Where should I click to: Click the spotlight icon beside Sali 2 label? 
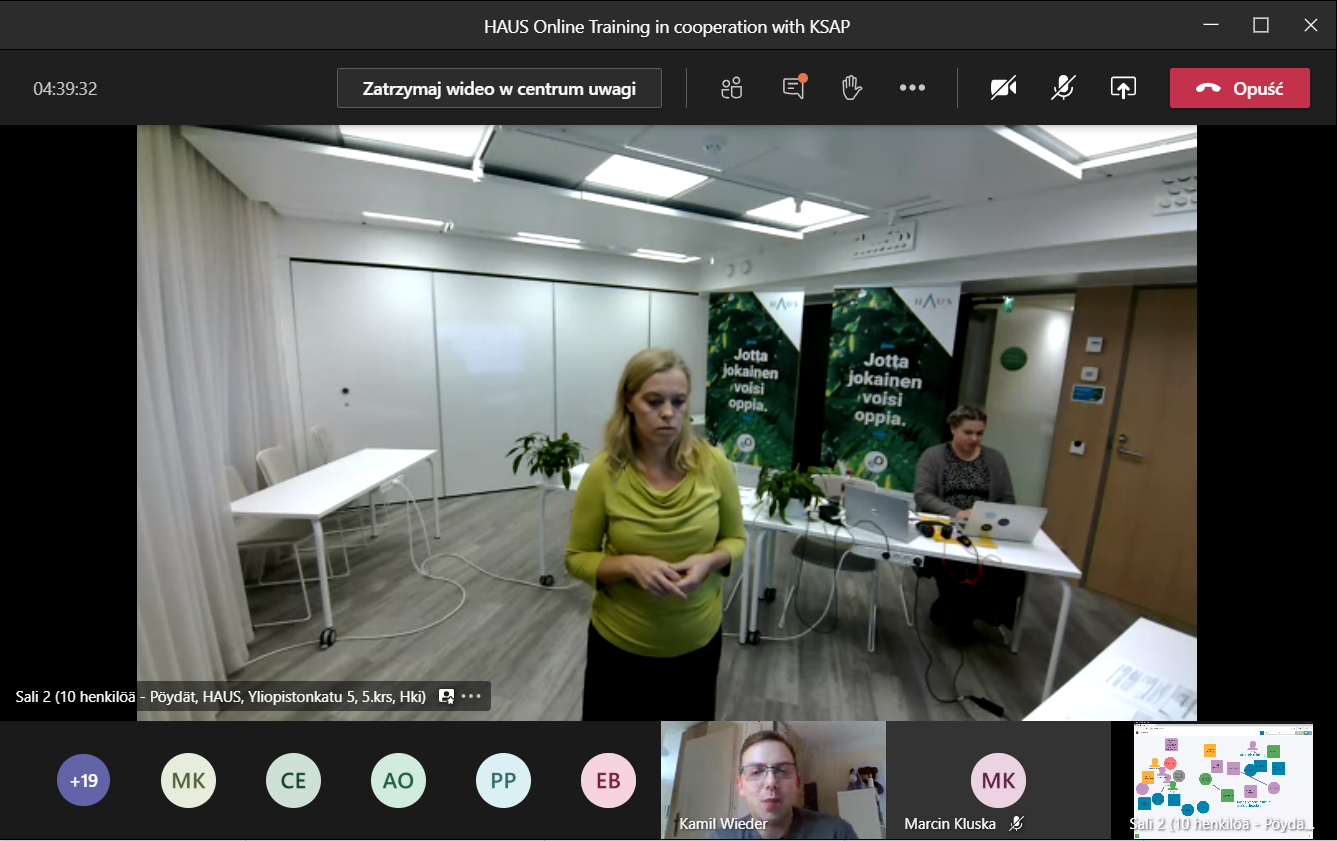tap(446, 696)
